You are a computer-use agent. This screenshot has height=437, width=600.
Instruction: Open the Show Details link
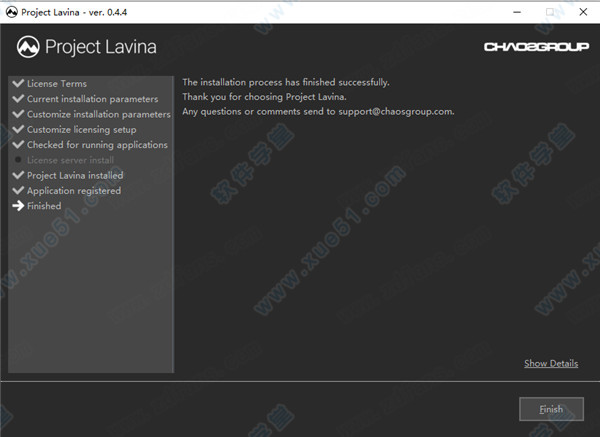pyautogui.click(x=551, y=363)
